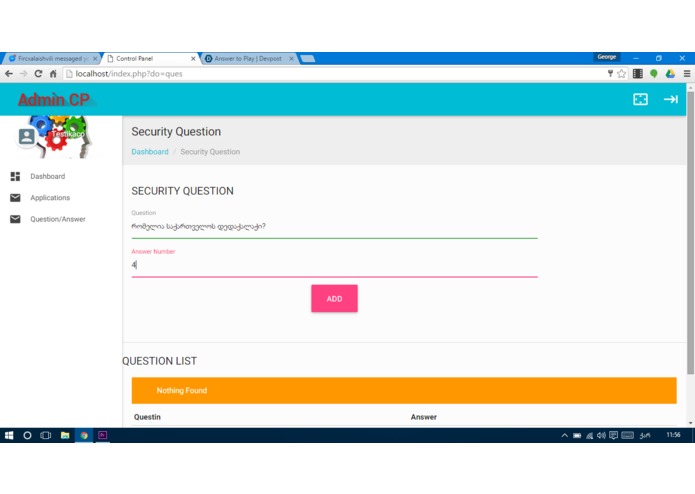This screenshot has height=494, width=695.
Task: Click the clock showing 11:56
Action: click(673, 435)
